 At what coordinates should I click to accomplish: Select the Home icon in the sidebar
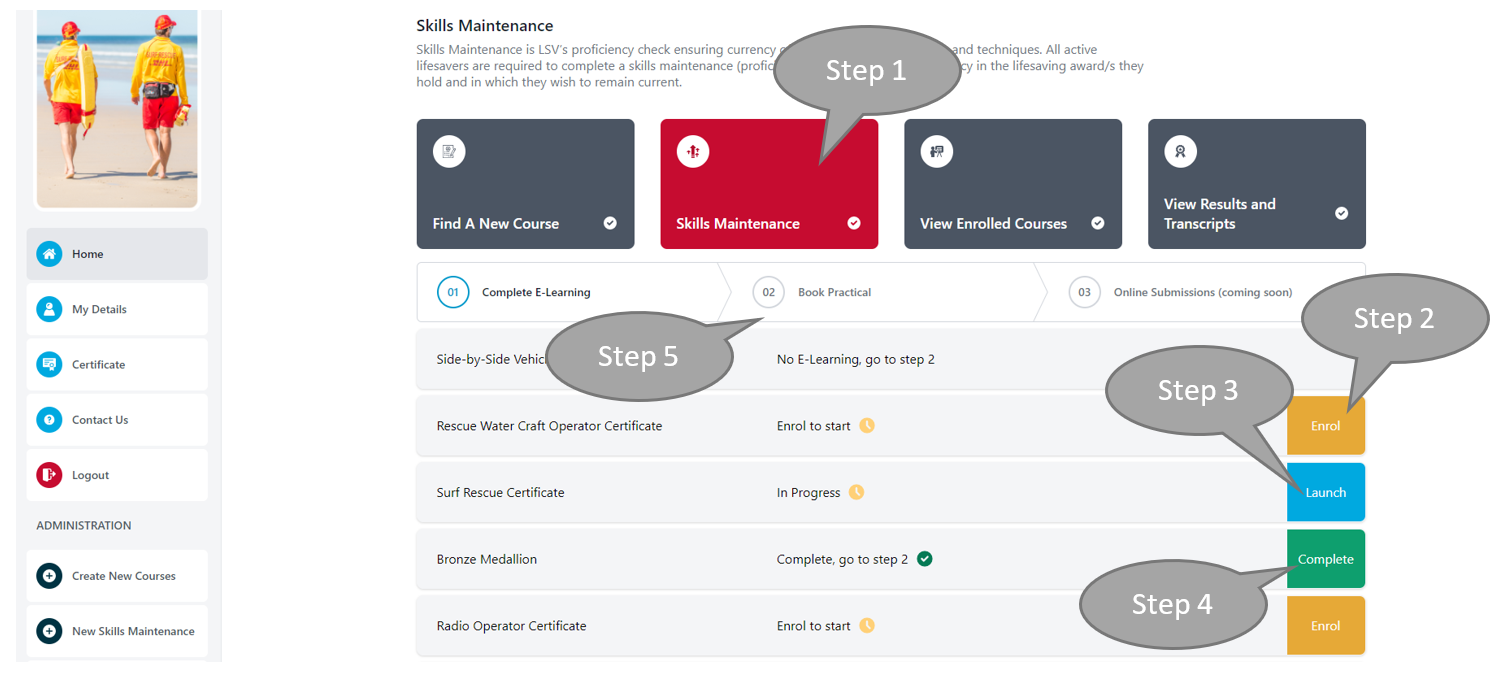point(49,253)
